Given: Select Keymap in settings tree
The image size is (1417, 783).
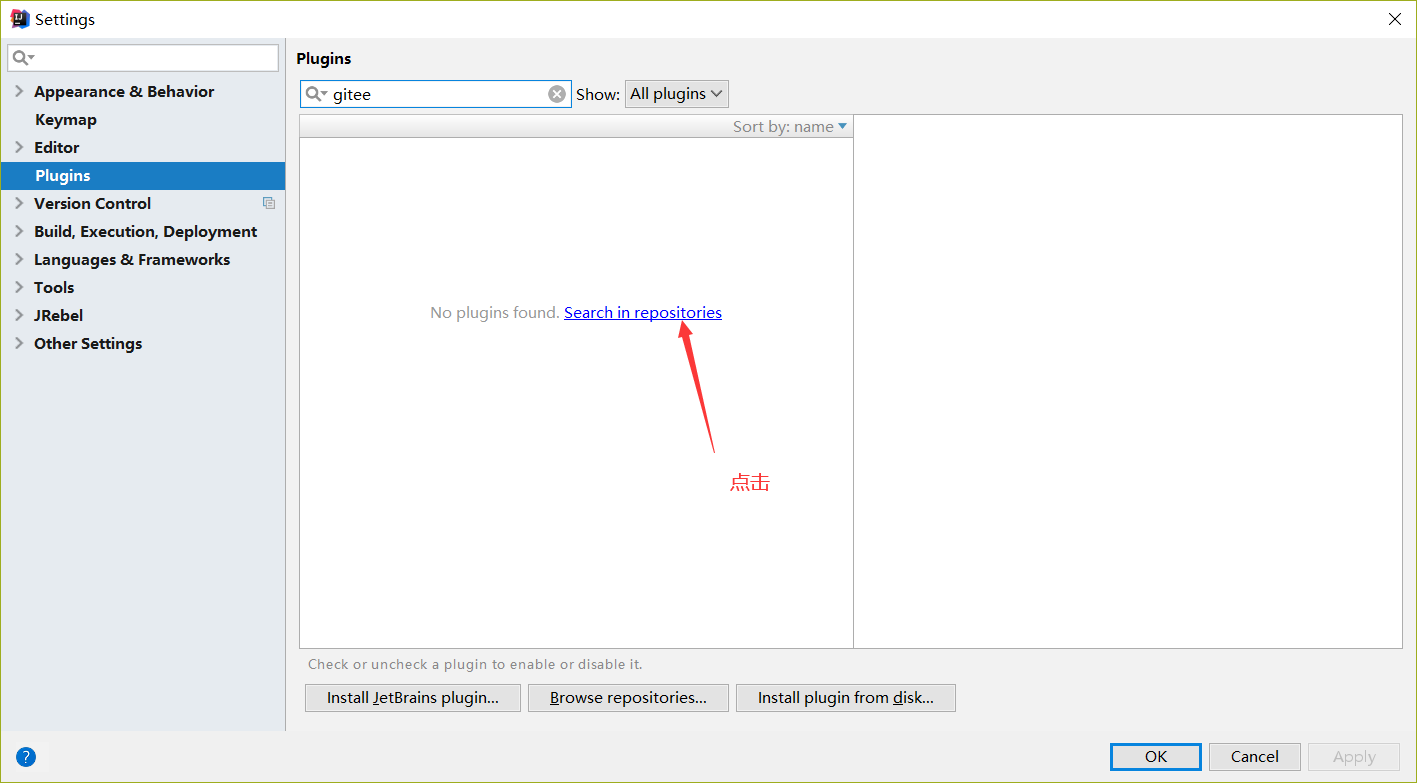Looking at the screenshot, I should click(x=66, y=119).
